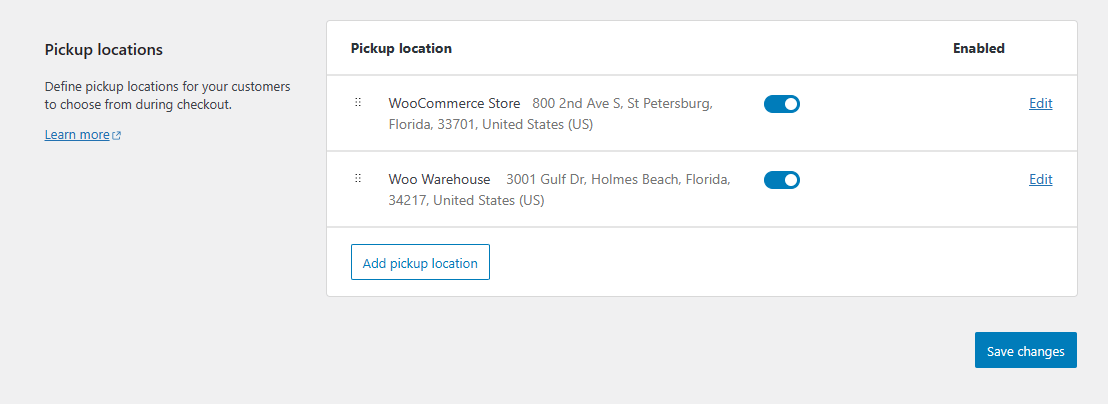
Task: Select the WooCommerce Store location name
Action: pyautogui.click(x=454, y=103)
